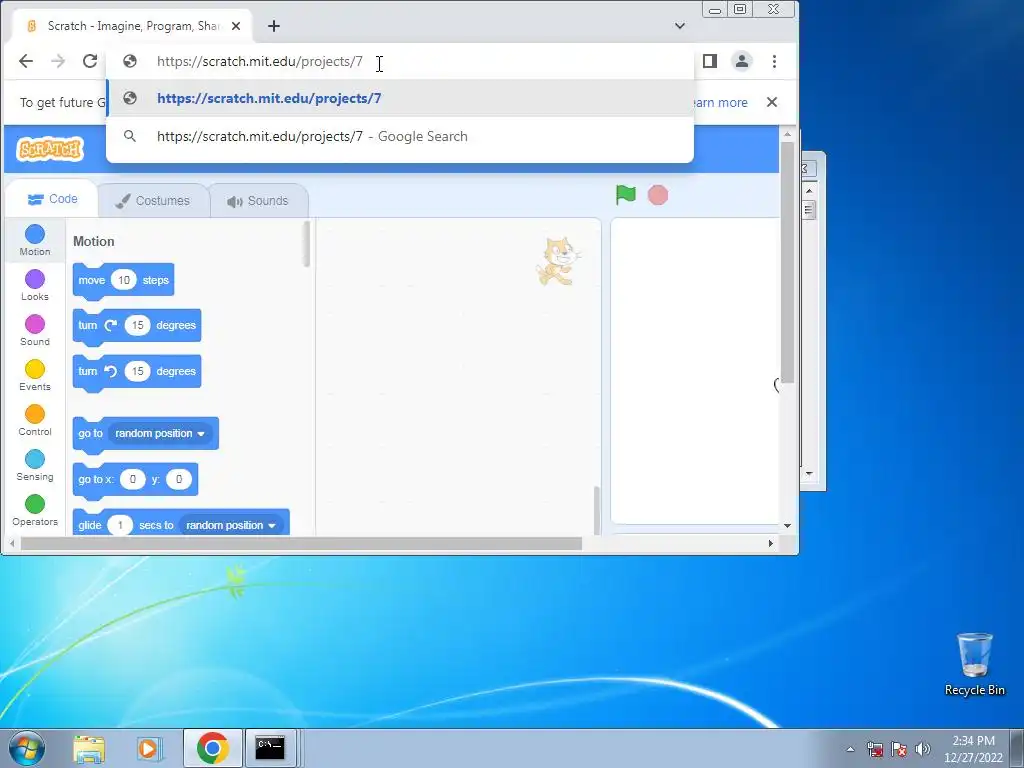Viewport: 1024px width, 768px height.
Task: Dismiss the Chrome update info bar
Action: pos(772,103)
